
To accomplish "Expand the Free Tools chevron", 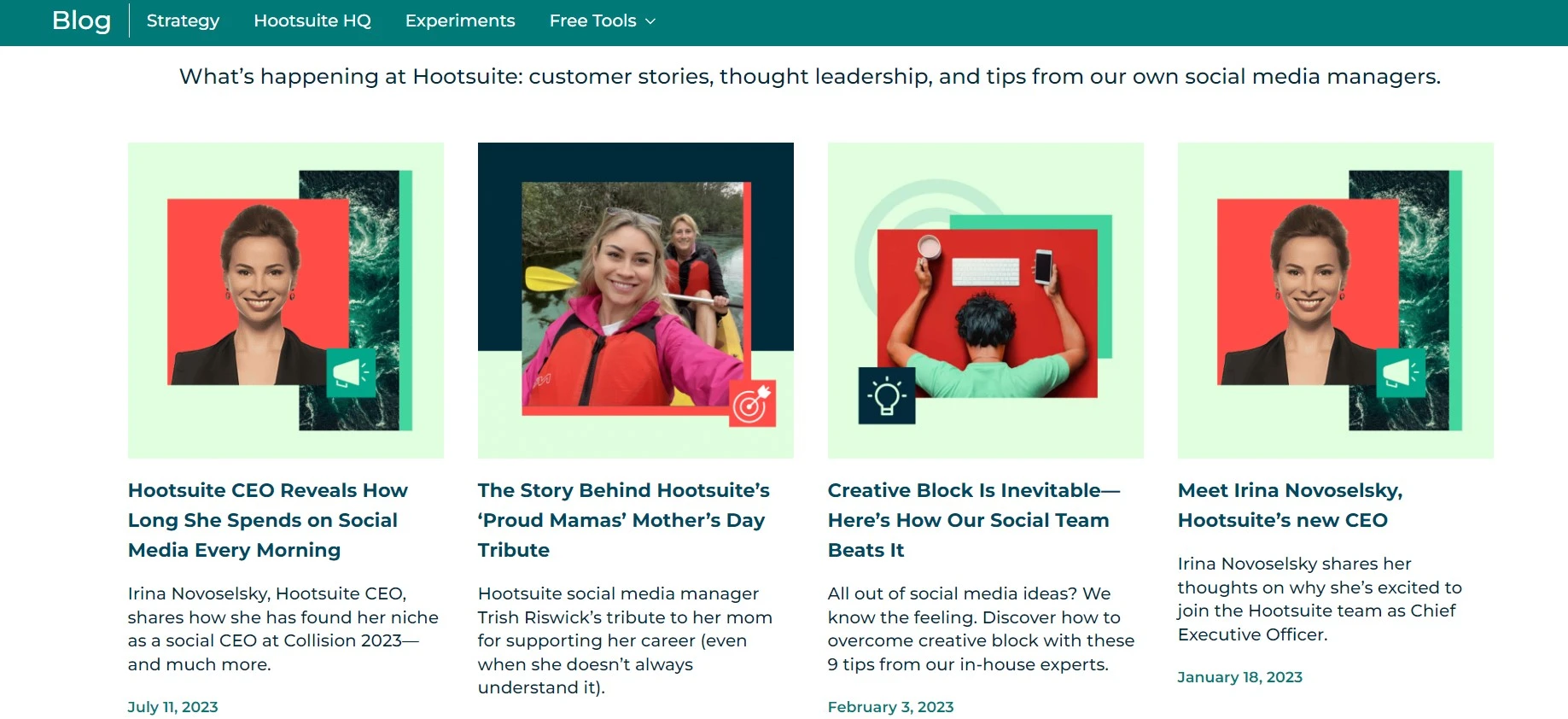I will tap(650, 21).
